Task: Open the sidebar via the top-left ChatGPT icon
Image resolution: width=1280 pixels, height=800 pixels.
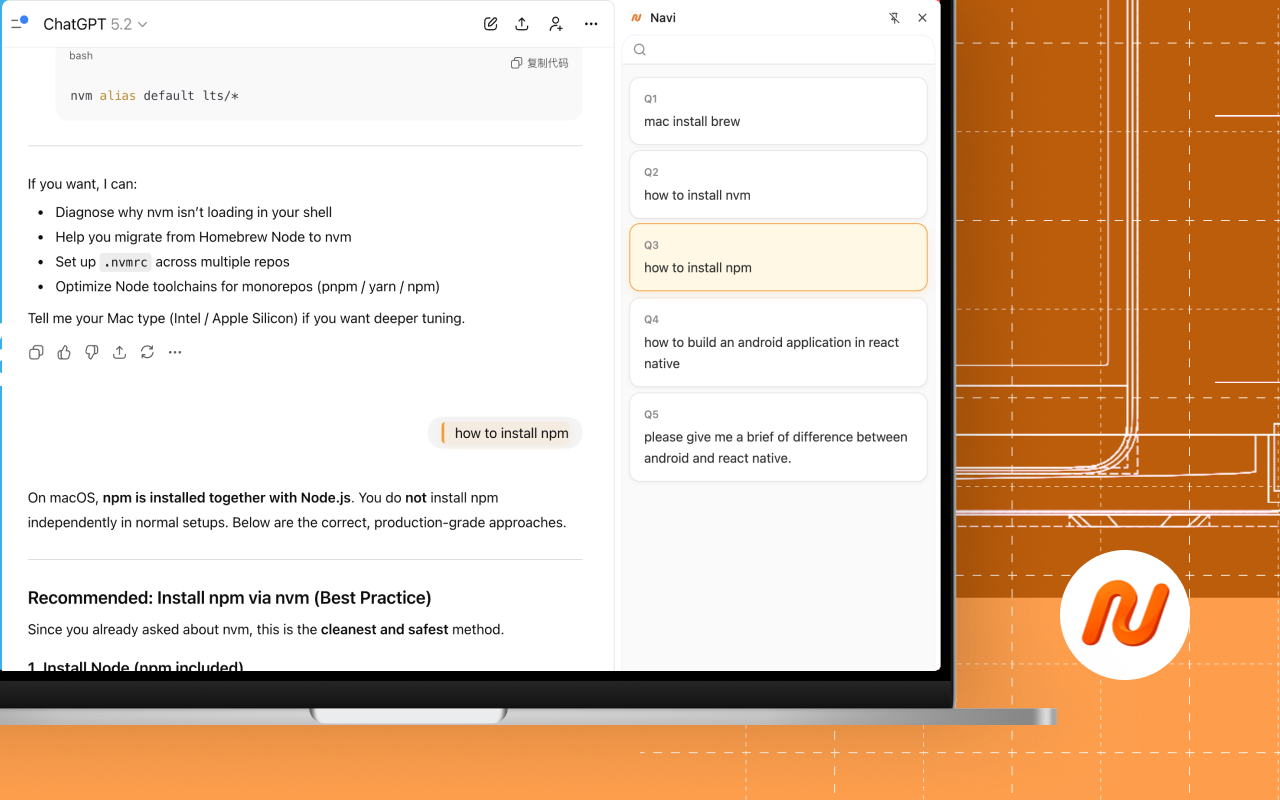Action: [x=19, y=22]
